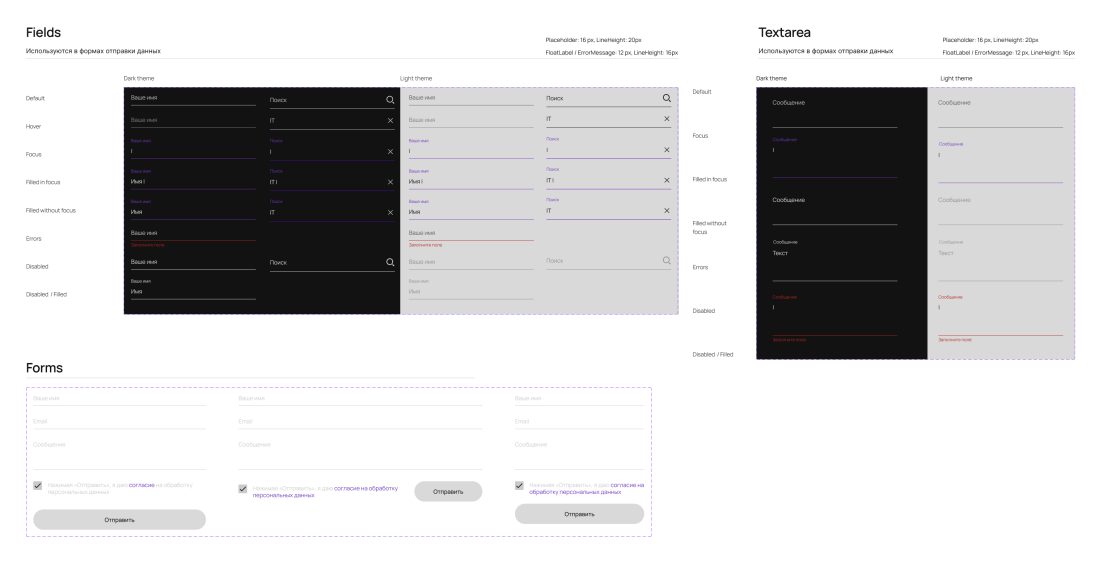Click the Email field in the left form
Image resolution: width=1120 pixels, height=571 pixels.
(119, 422)
